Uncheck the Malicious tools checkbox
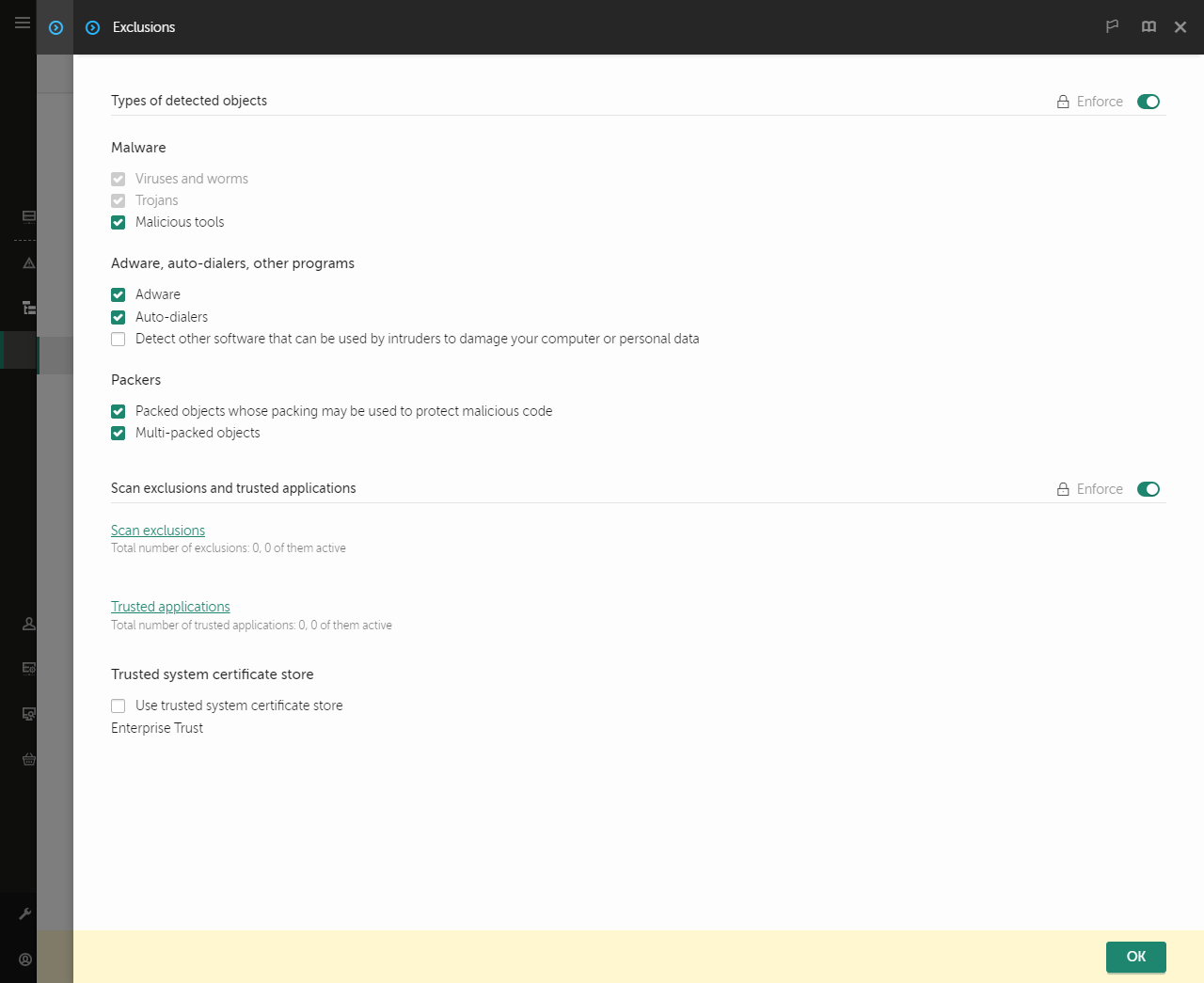1204x983 pixels. [118, 222]
